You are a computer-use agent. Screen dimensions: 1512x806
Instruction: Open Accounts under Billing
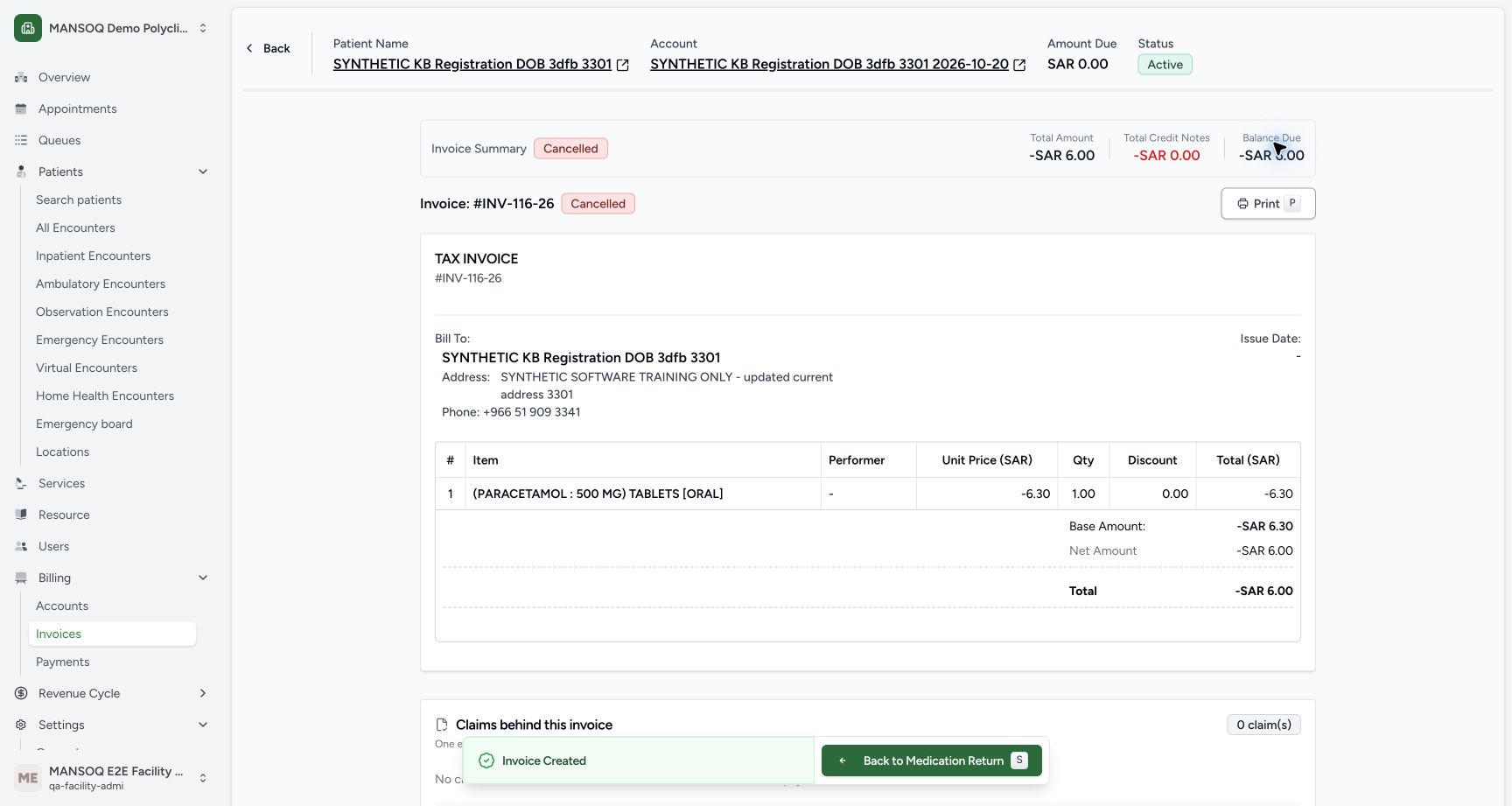pos(62,606)
